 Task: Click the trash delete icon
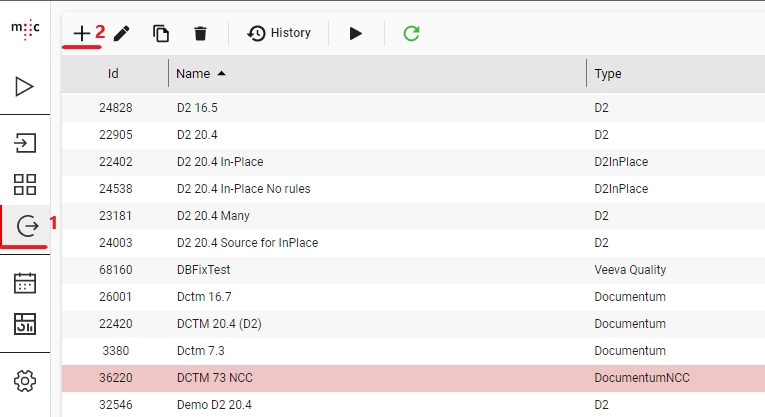[200, 33]
